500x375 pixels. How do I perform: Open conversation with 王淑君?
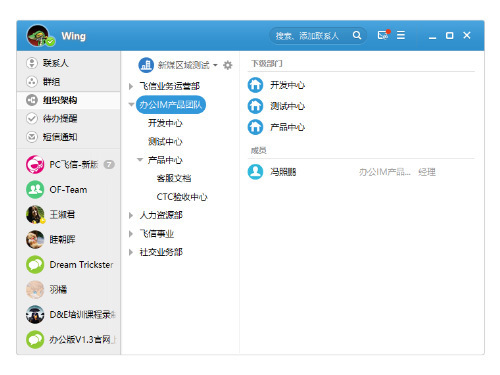click(x=69, y=214)
